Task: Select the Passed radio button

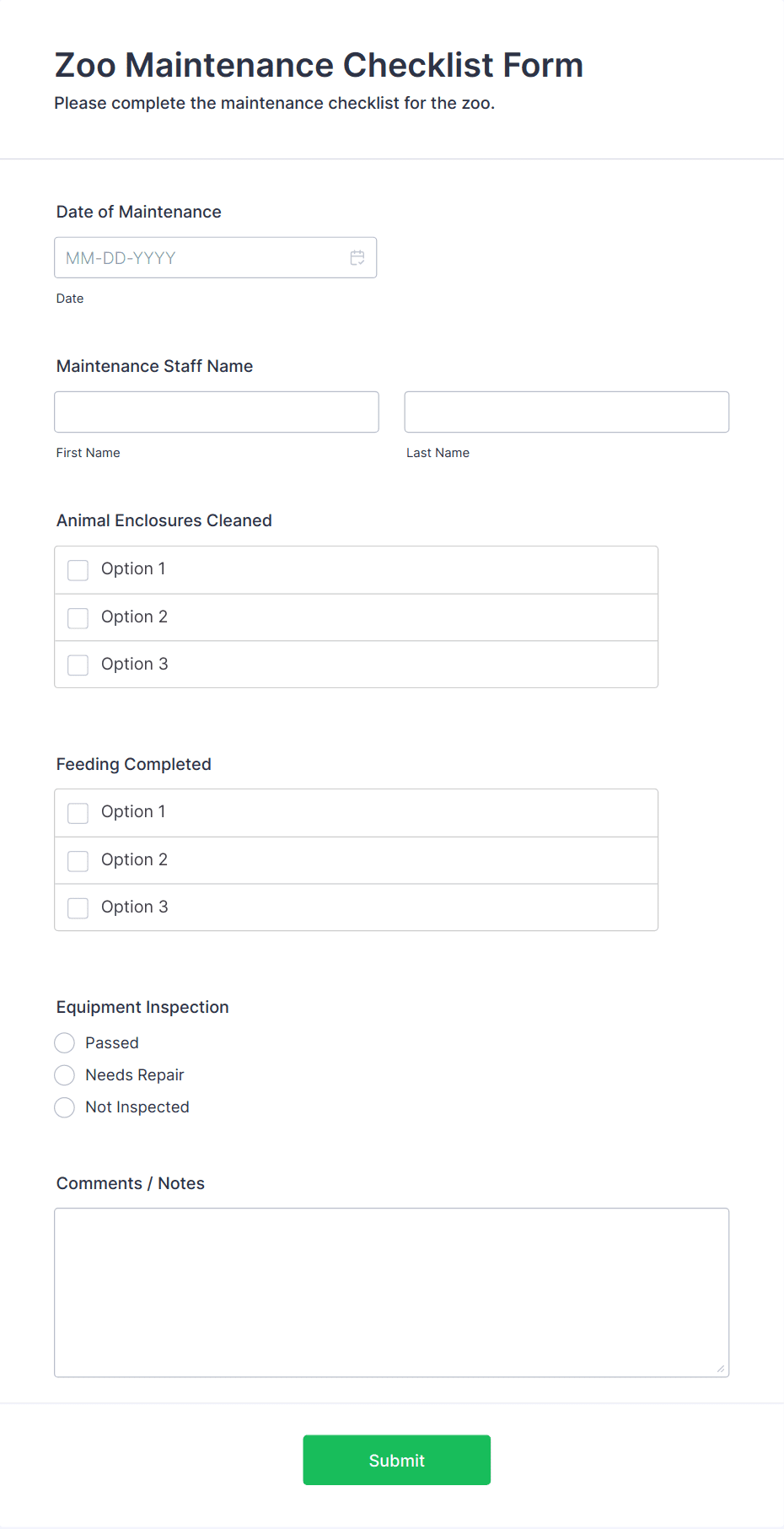Action: point(65,1043)
